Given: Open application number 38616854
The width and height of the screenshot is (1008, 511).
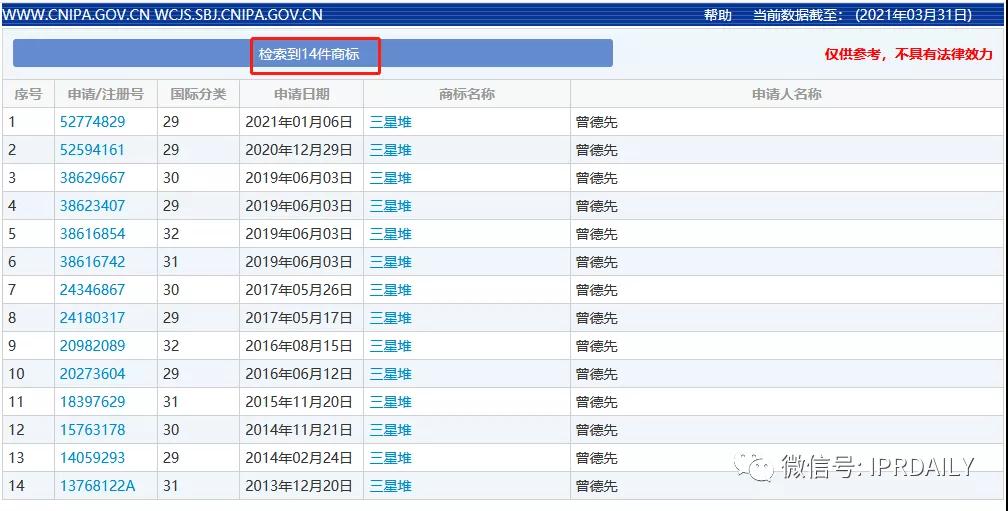Looking at the screenshot, I should pos(93,233).
